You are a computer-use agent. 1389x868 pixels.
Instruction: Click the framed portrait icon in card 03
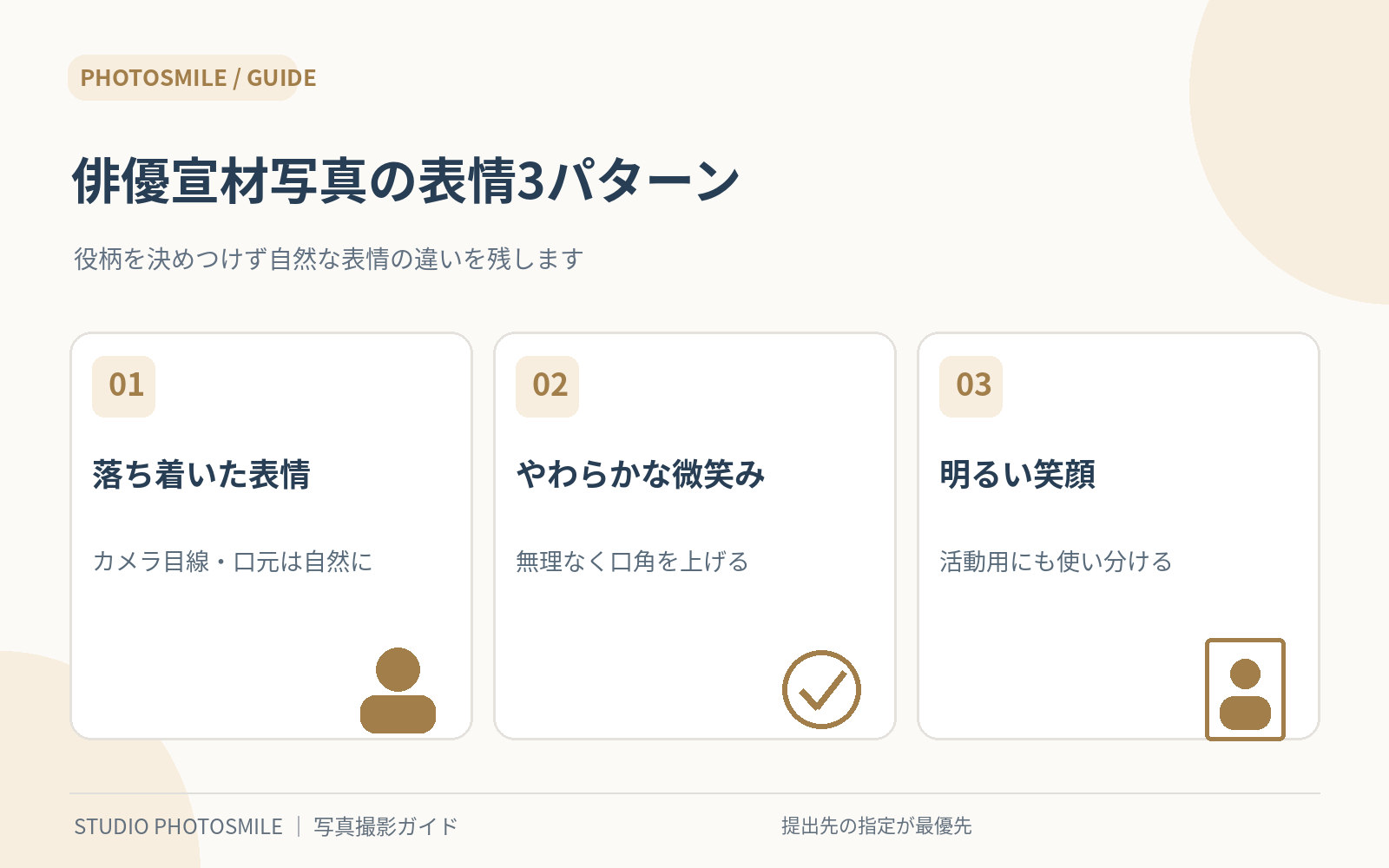(x=1245, y=690)
